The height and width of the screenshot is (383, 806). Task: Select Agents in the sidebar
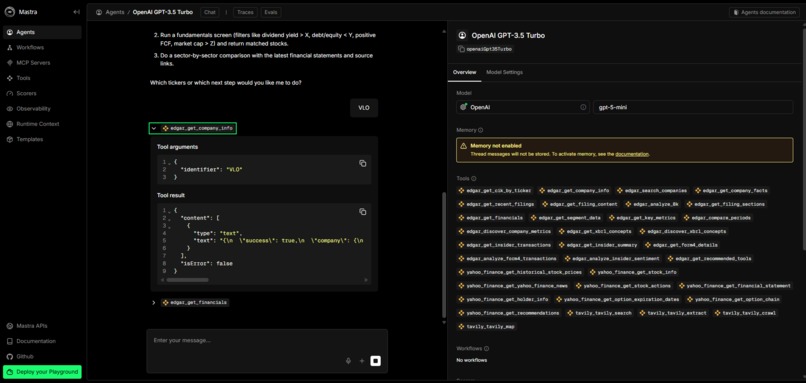point(42,32)
